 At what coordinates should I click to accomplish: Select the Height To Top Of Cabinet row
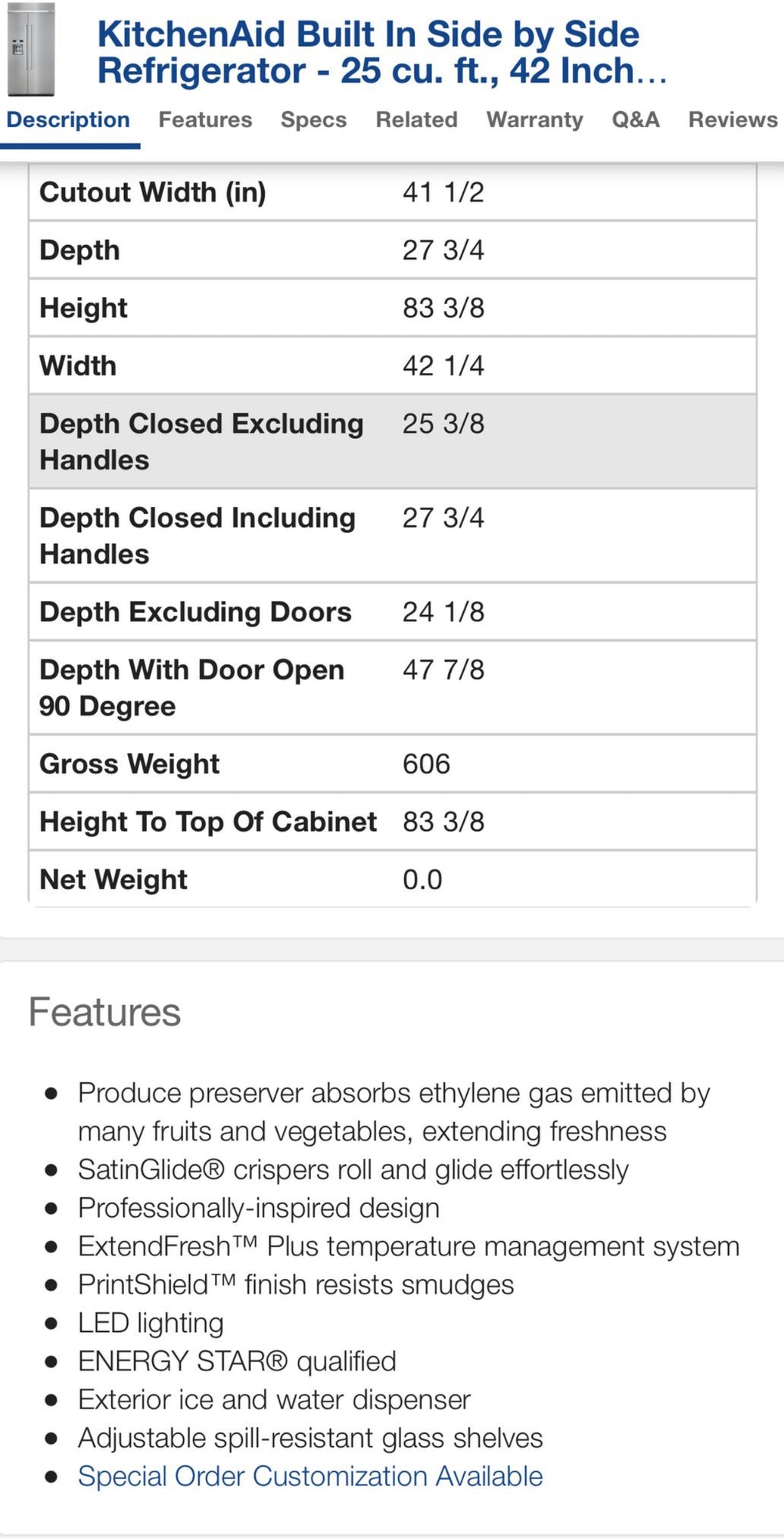(x=392, y=821)
